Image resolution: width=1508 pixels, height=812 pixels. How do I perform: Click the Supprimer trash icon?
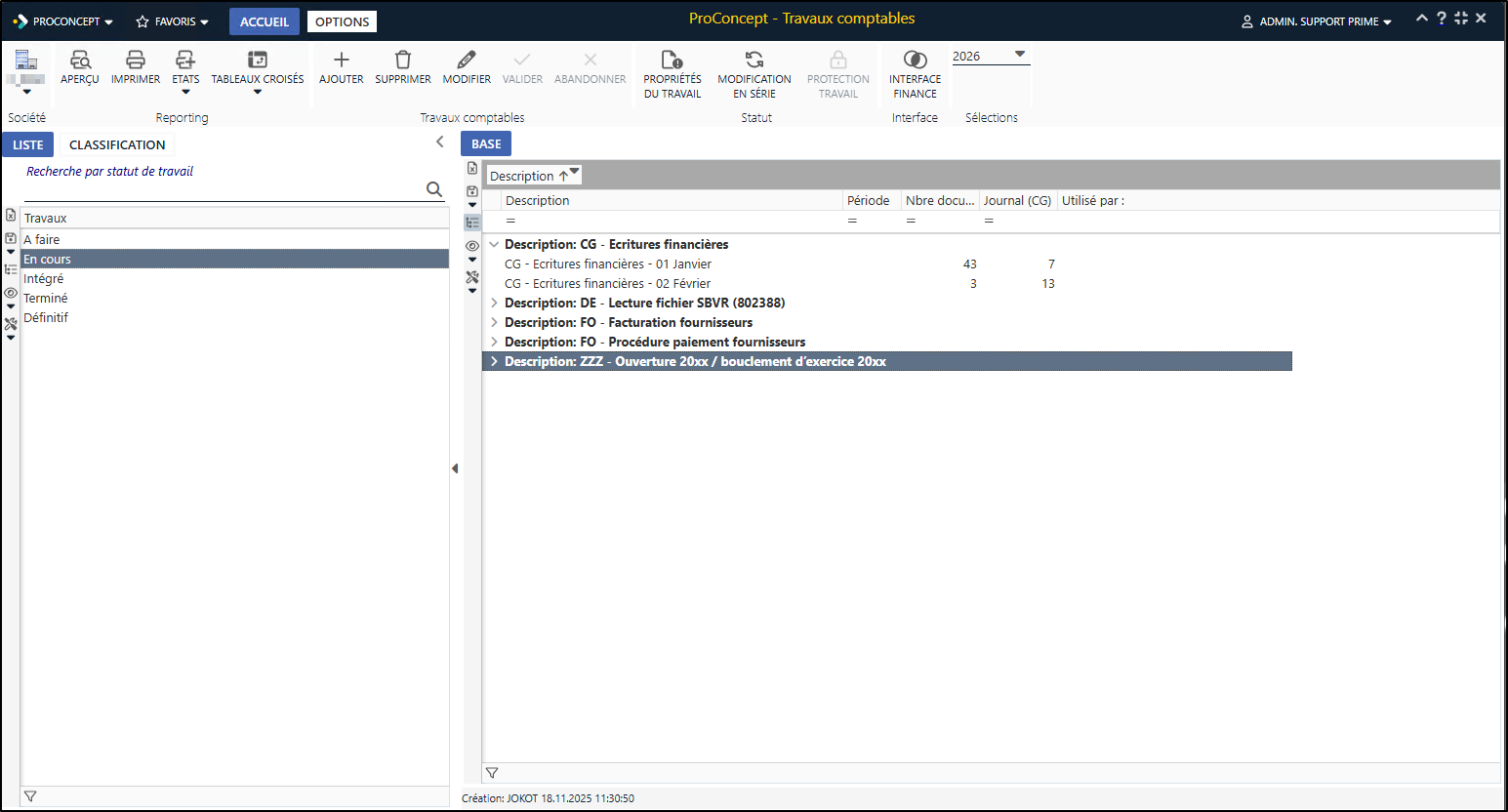402,61
